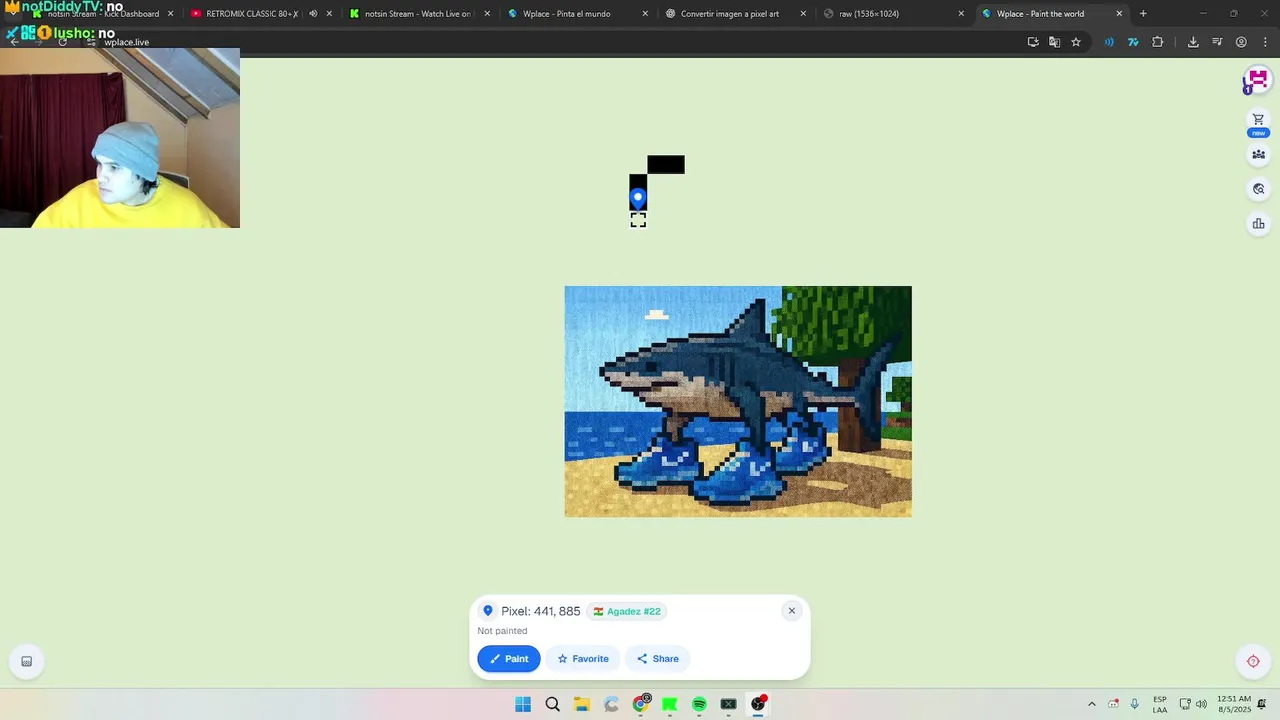
Task: Add pixel to Favorite
Action: (x=583, y=659)
